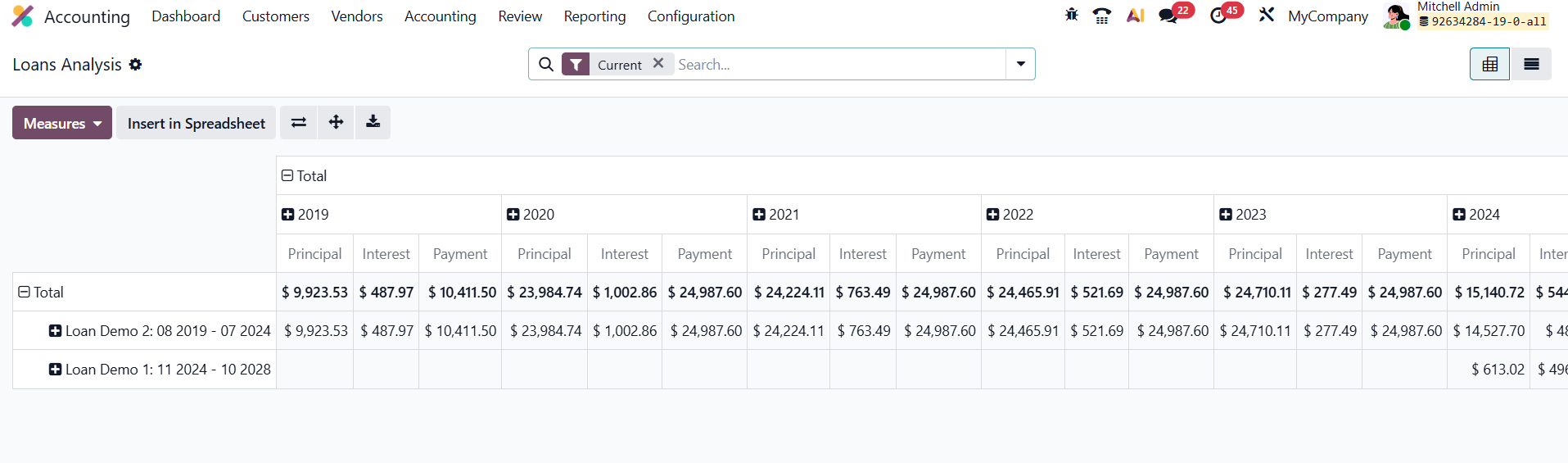The image size is (1568, 463).
Task: Toggle the search options dropdown arrow
Action: [x=1020, y=64]
